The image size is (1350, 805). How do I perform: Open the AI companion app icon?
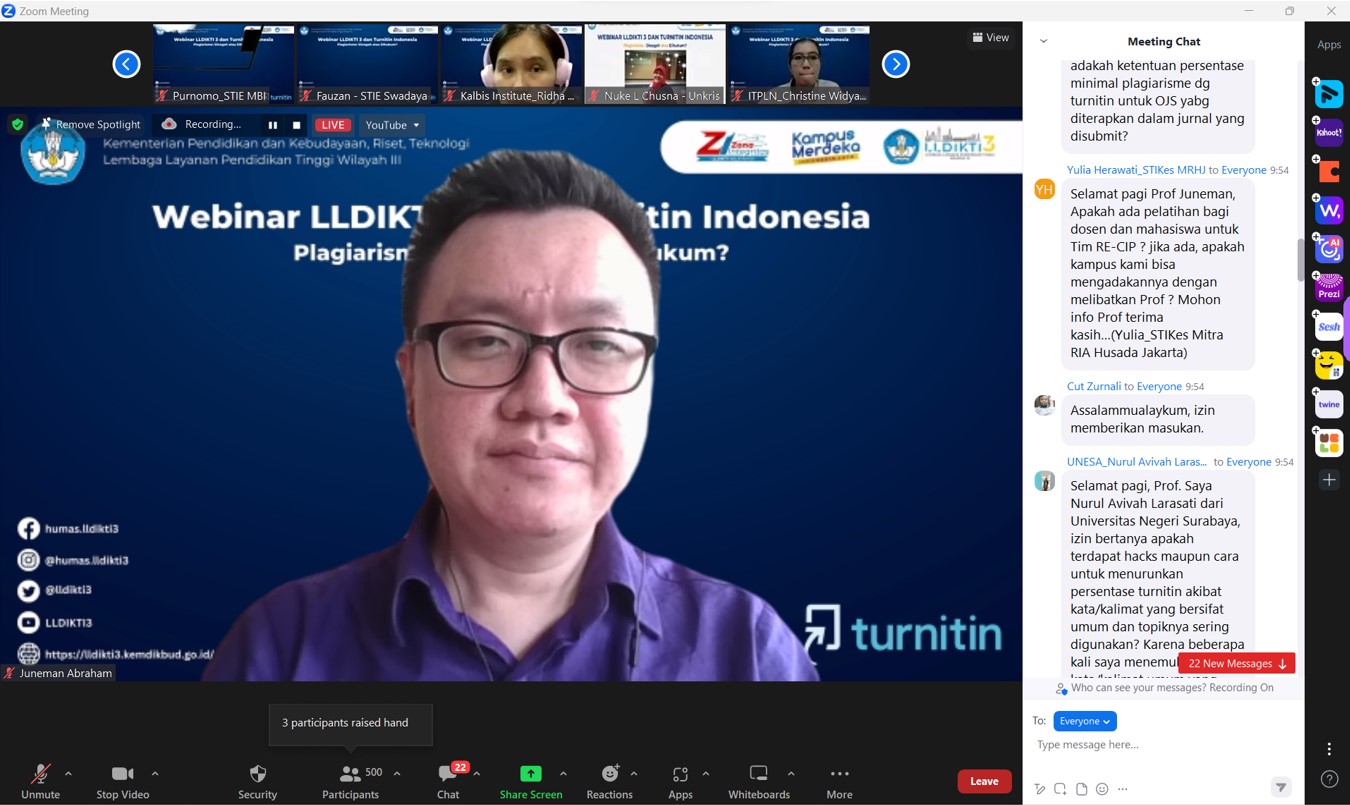point(1329,249)
